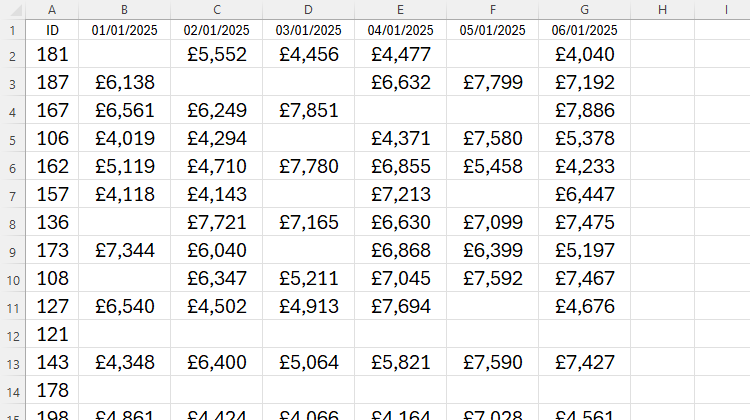The width and height of the screenshot is (750, 420).
Task: Select cell containing £7,799
Action: click(493, 82)
